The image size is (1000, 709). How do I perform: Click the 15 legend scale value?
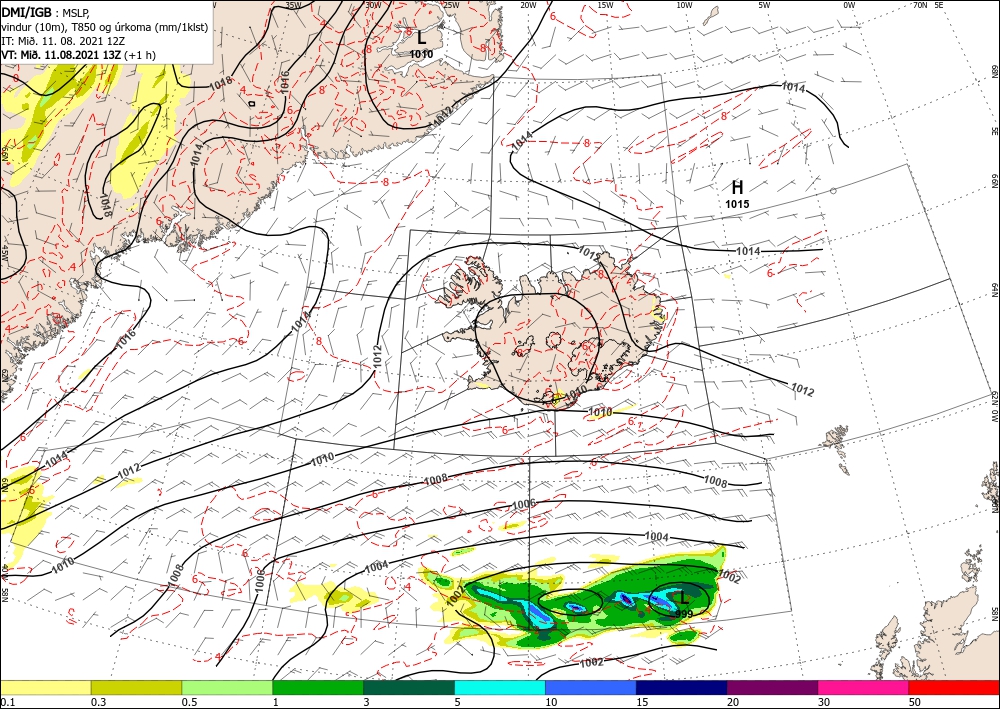point(642,702)
